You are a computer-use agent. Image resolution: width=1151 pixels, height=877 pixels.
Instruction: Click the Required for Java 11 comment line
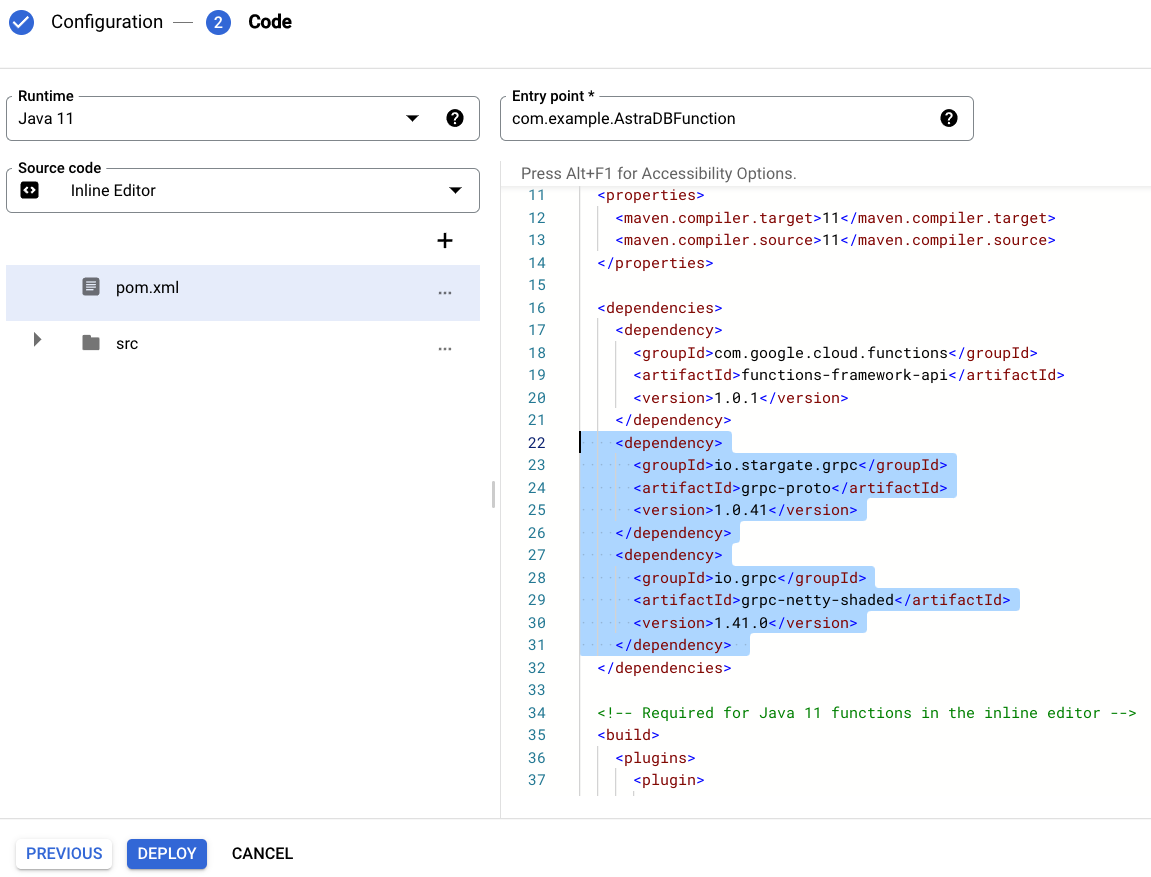click(x=867, y=713)
